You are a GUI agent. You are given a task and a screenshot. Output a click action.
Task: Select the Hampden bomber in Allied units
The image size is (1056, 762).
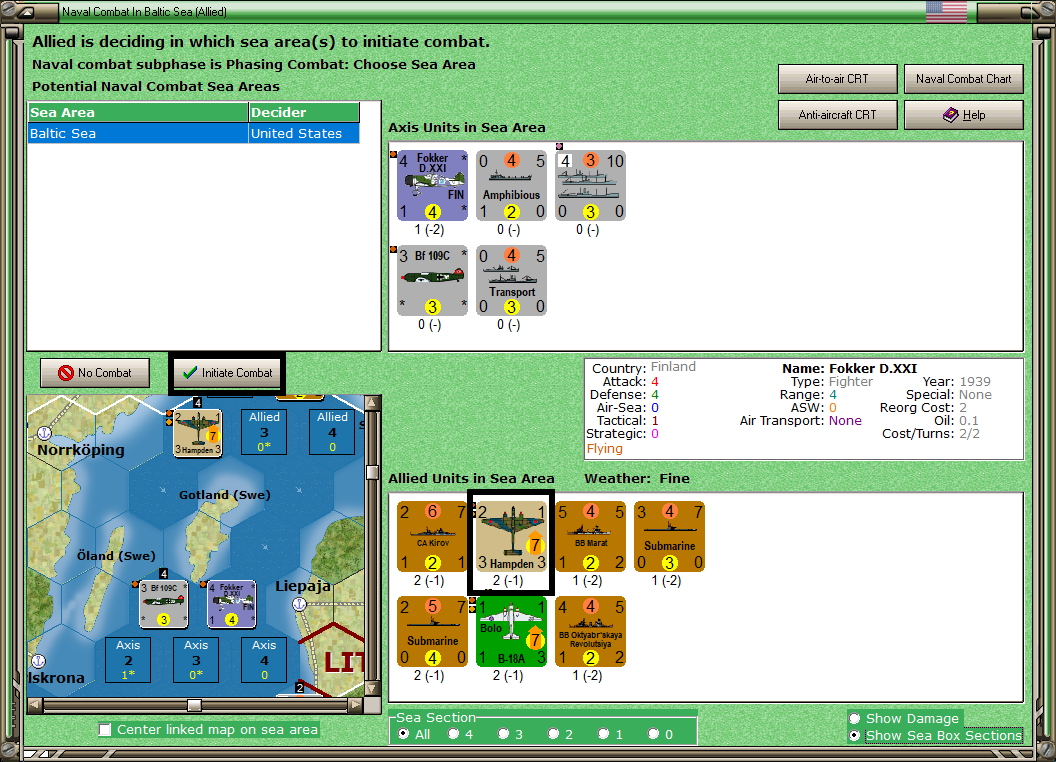coord(511,536)
